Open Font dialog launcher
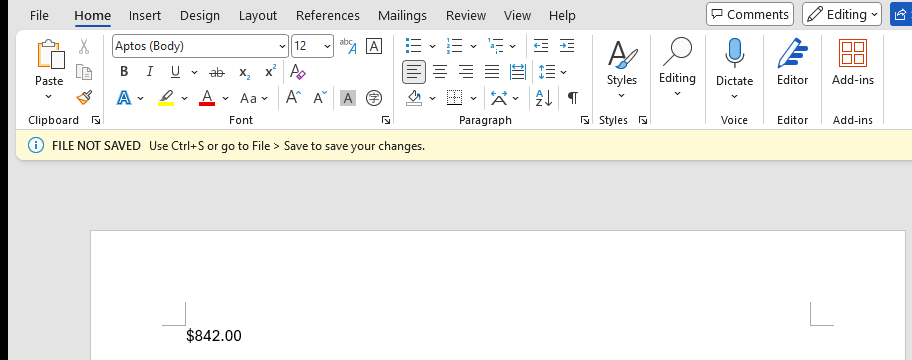The width and height of the screenshot is (912, 360). 386,120
